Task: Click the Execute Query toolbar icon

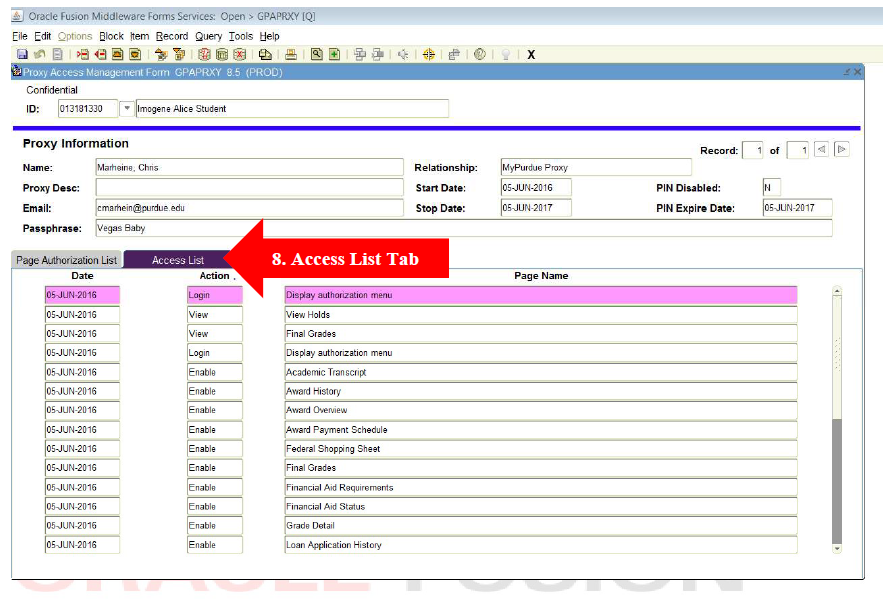Action: (x=220, y=53)
